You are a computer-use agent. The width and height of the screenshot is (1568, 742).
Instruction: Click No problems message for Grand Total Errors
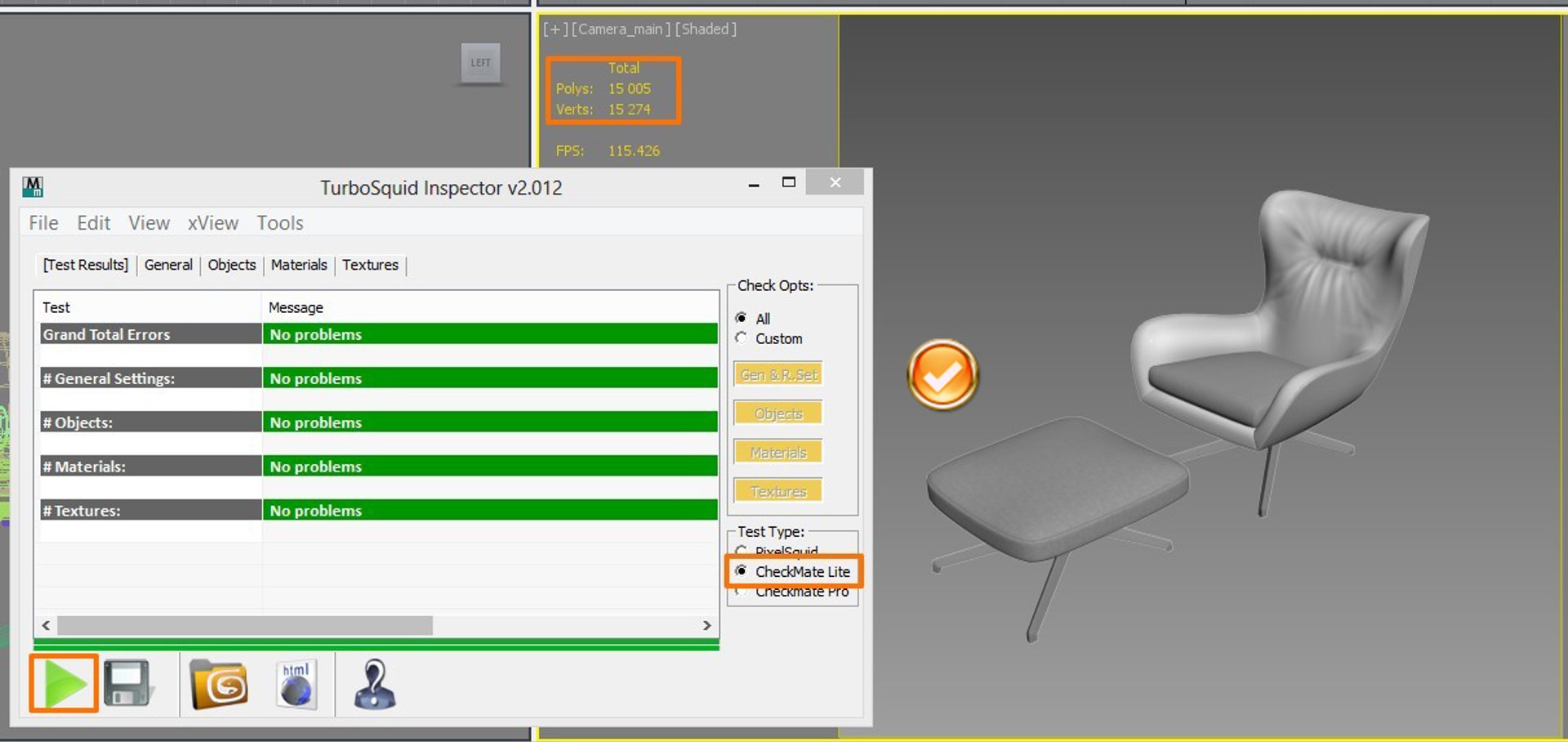click(490, 334)
